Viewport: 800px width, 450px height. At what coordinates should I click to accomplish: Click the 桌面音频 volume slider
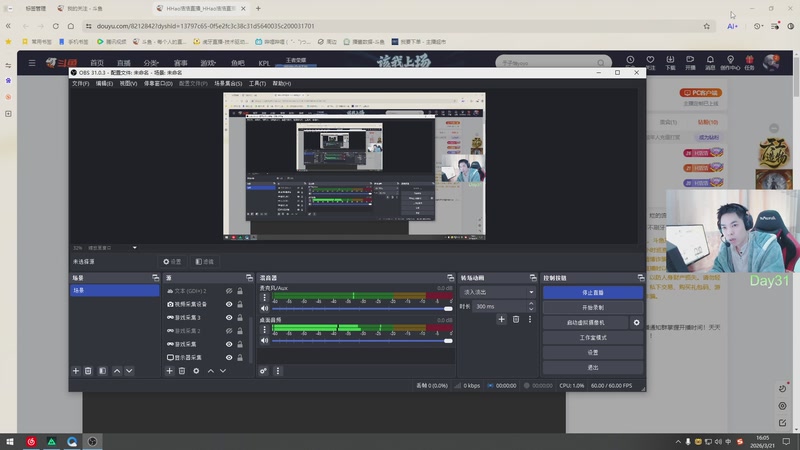[x=362, y=341]
